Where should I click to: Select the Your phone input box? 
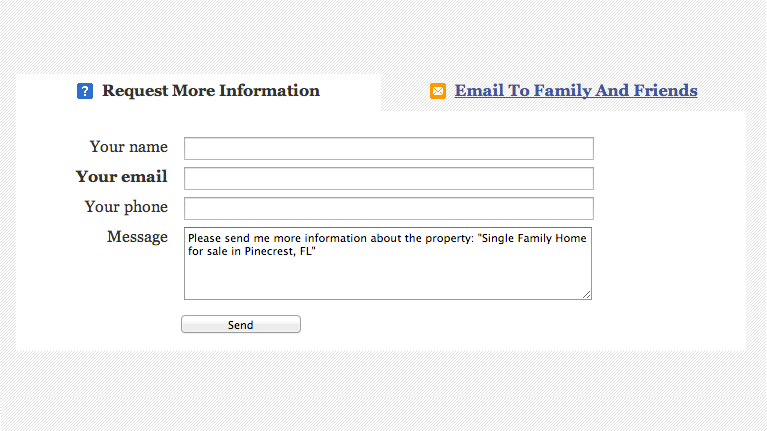coord(388,208)
